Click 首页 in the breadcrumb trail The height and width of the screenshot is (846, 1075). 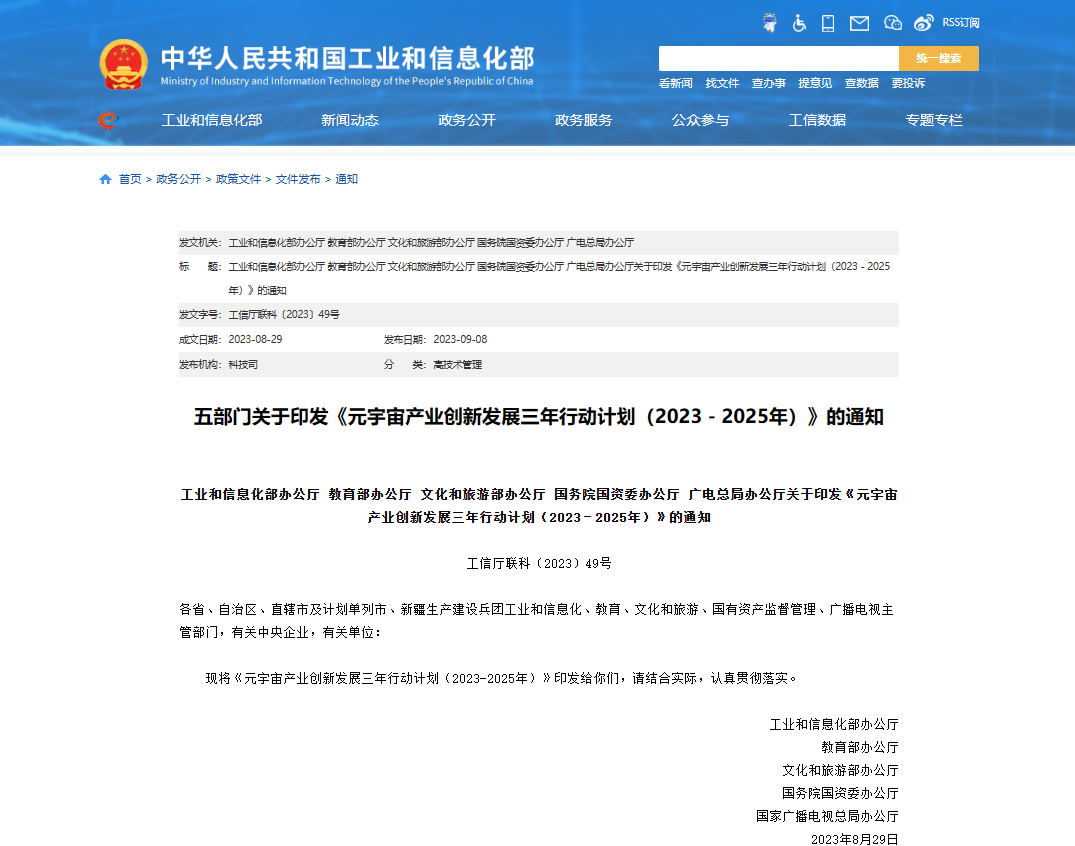(130, 179)
